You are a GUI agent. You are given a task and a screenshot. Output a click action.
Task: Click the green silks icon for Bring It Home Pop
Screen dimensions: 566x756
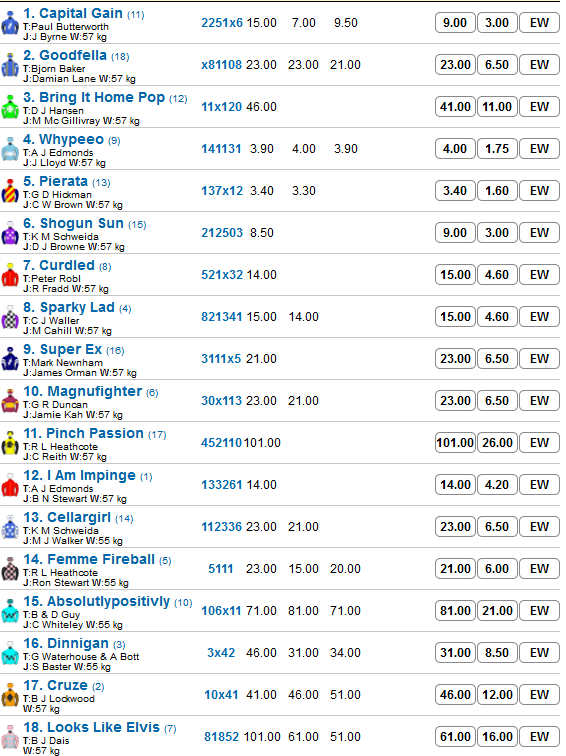[10, 107]
